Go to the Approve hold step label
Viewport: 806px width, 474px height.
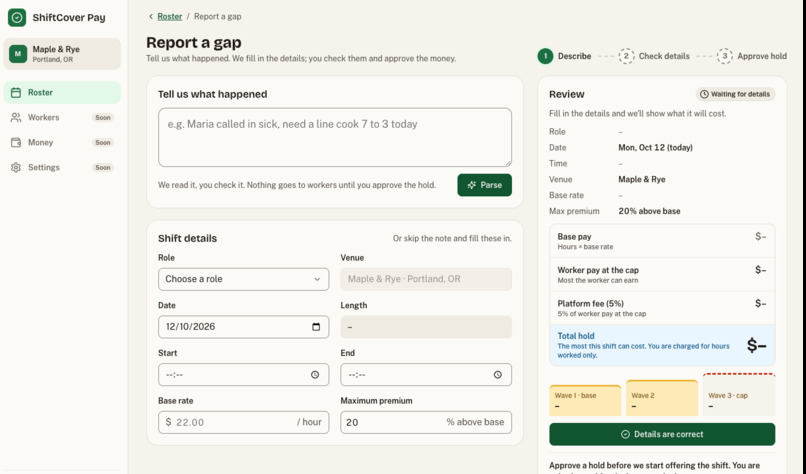762,56
